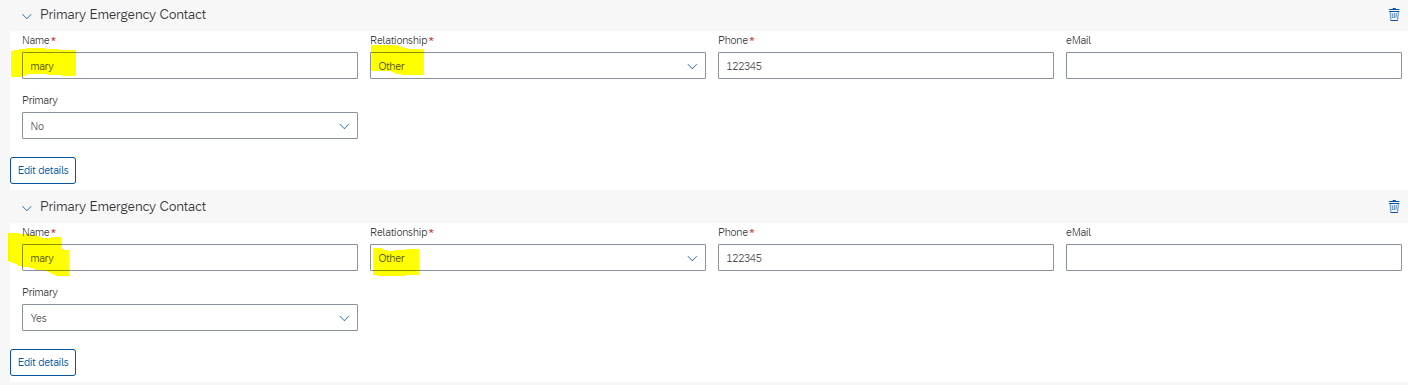This screenshot has height=385, width=1408.
Task: Click the second Primary Emergency Contact header title
Action: coord(123,206)
